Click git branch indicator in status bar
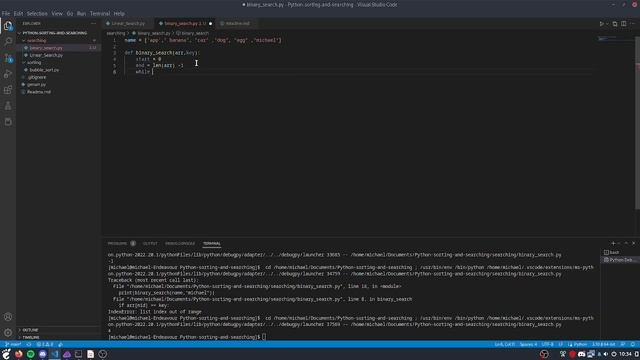640x360 pixels. [13, 344]
